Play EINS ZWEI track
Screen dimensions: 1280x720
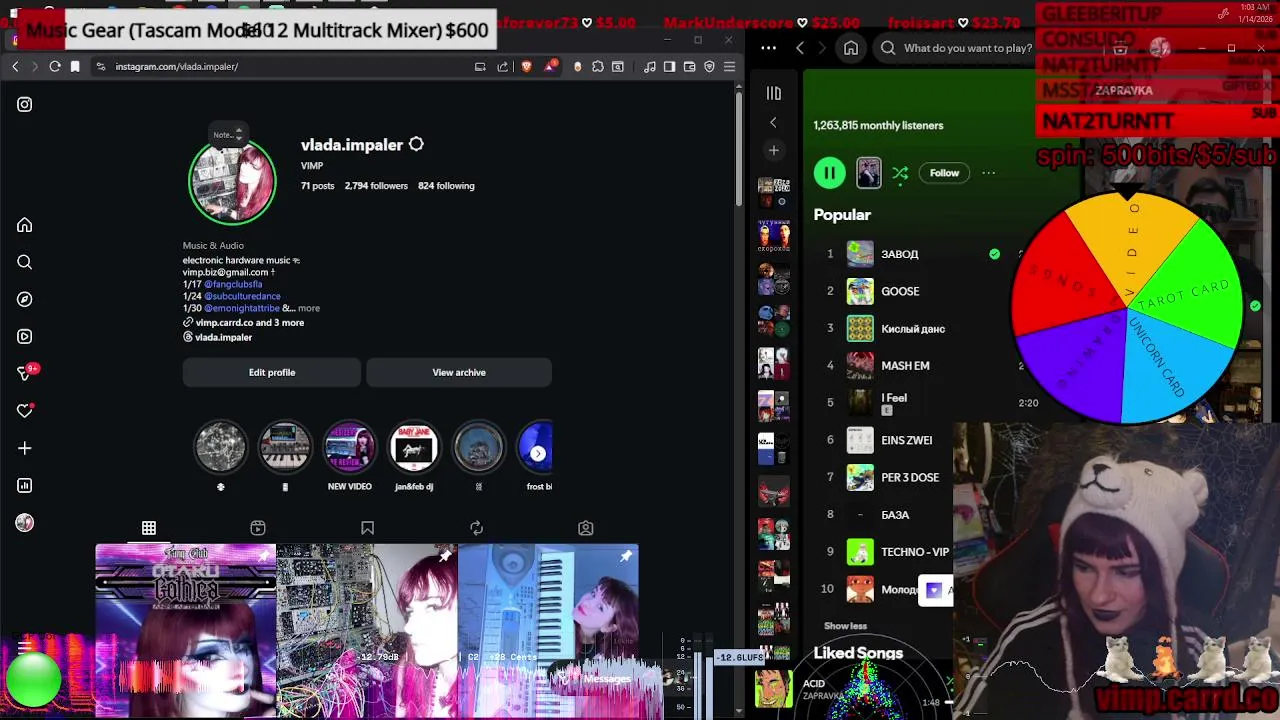[x=906, y=440]
